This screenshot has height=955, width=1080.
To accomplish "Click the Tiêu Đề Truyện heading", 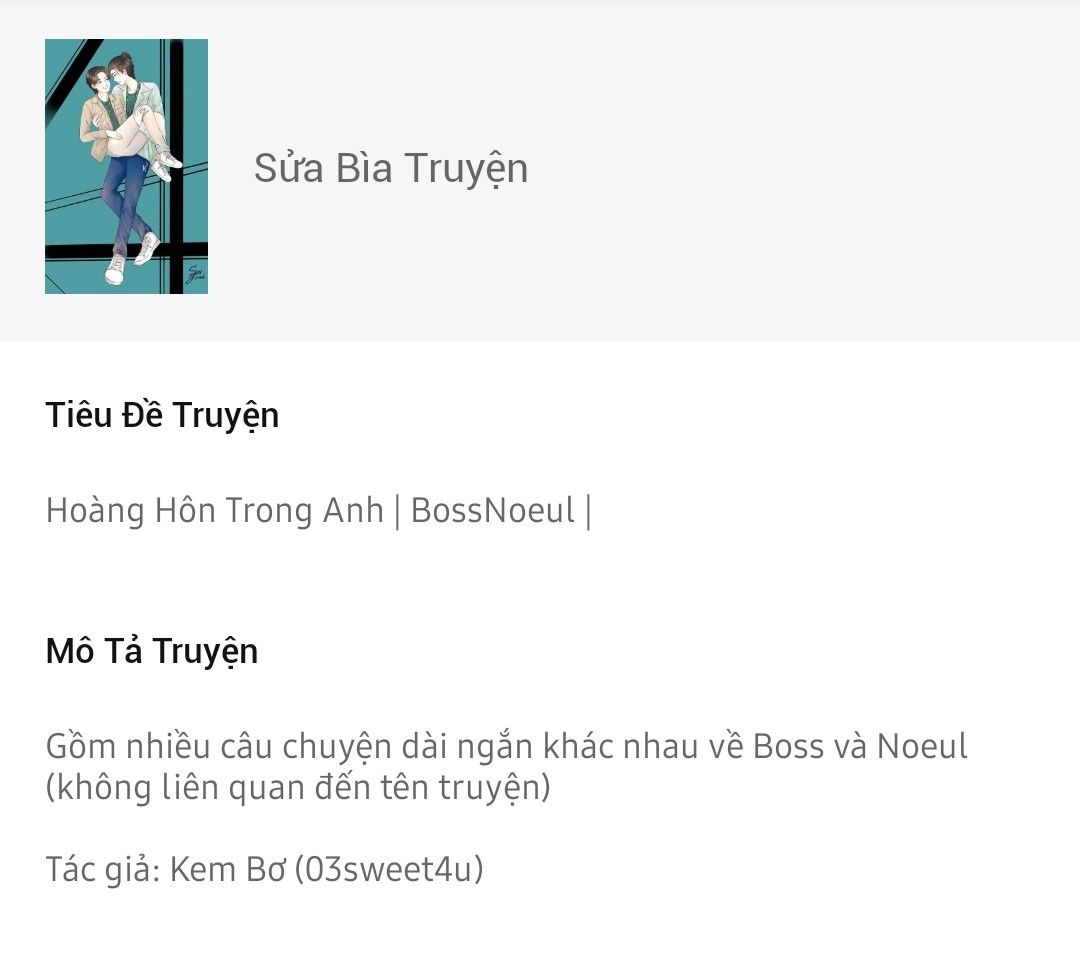I will coord(162,416).
